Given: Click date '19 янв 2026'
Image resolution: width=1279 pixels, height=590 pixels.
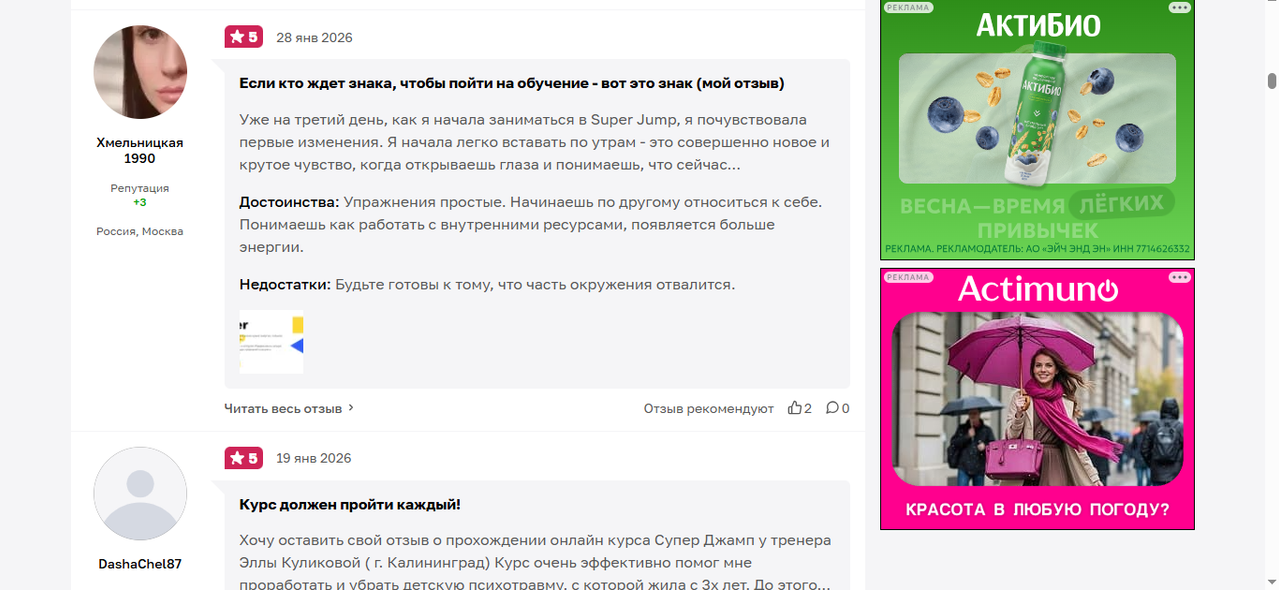Looking at the screenshot, I should [x=314, y=459].
